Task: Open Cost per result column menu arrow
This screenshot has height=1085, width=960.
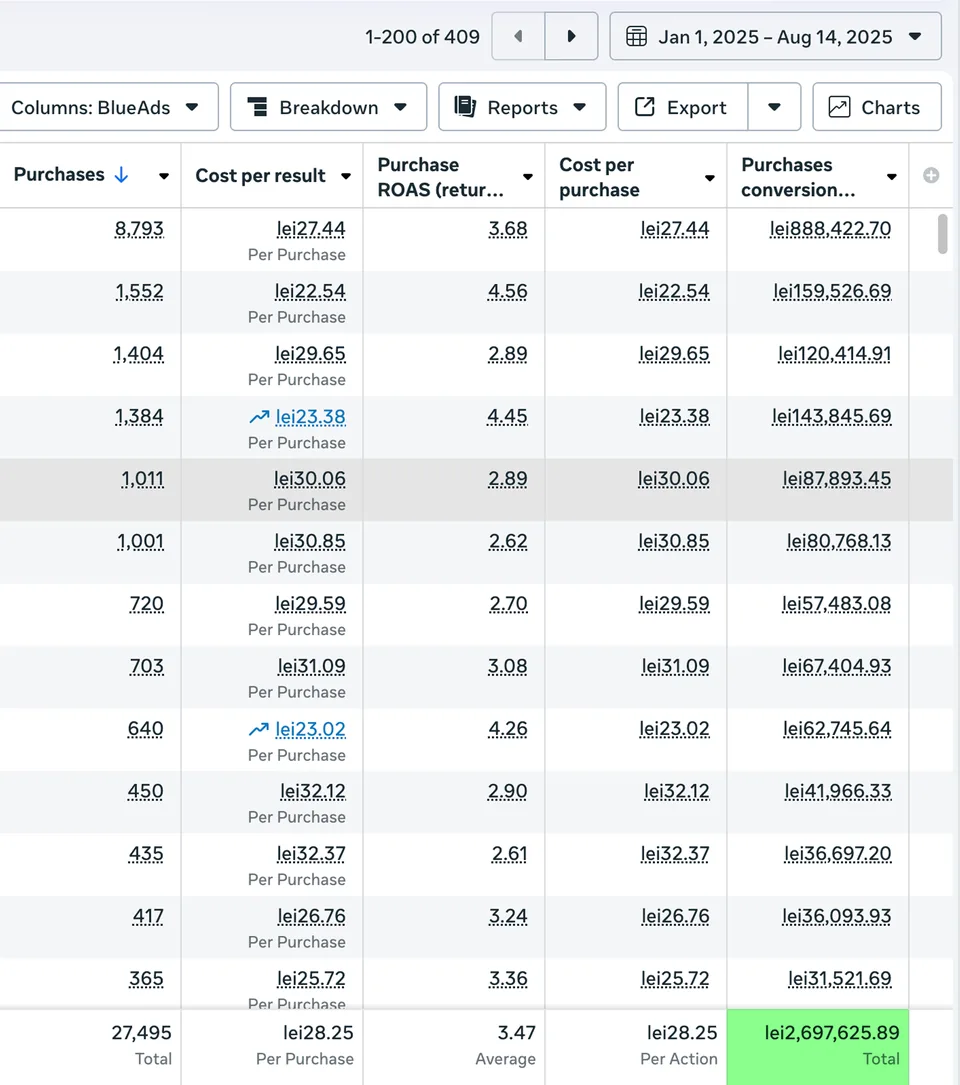Action: point(346,176)
